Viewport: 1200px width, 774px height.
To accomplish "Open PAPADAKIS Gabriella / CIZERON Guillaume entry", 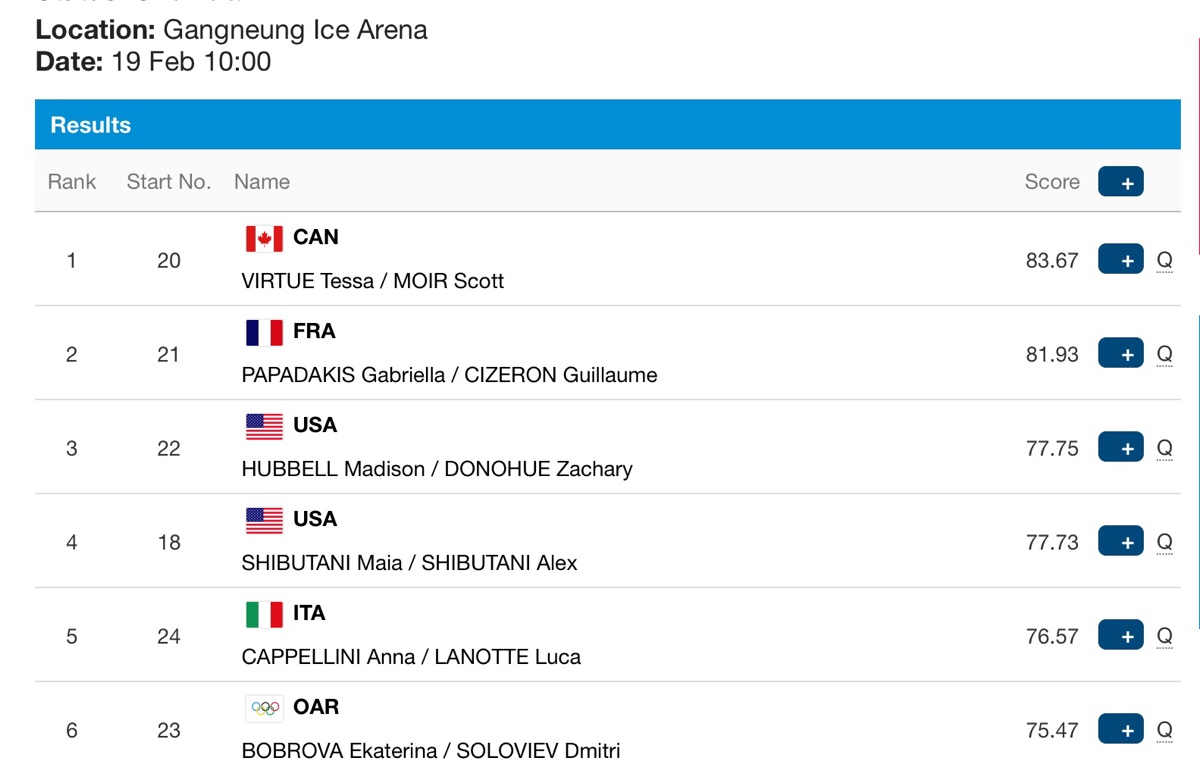I will (x=449, y=375).
